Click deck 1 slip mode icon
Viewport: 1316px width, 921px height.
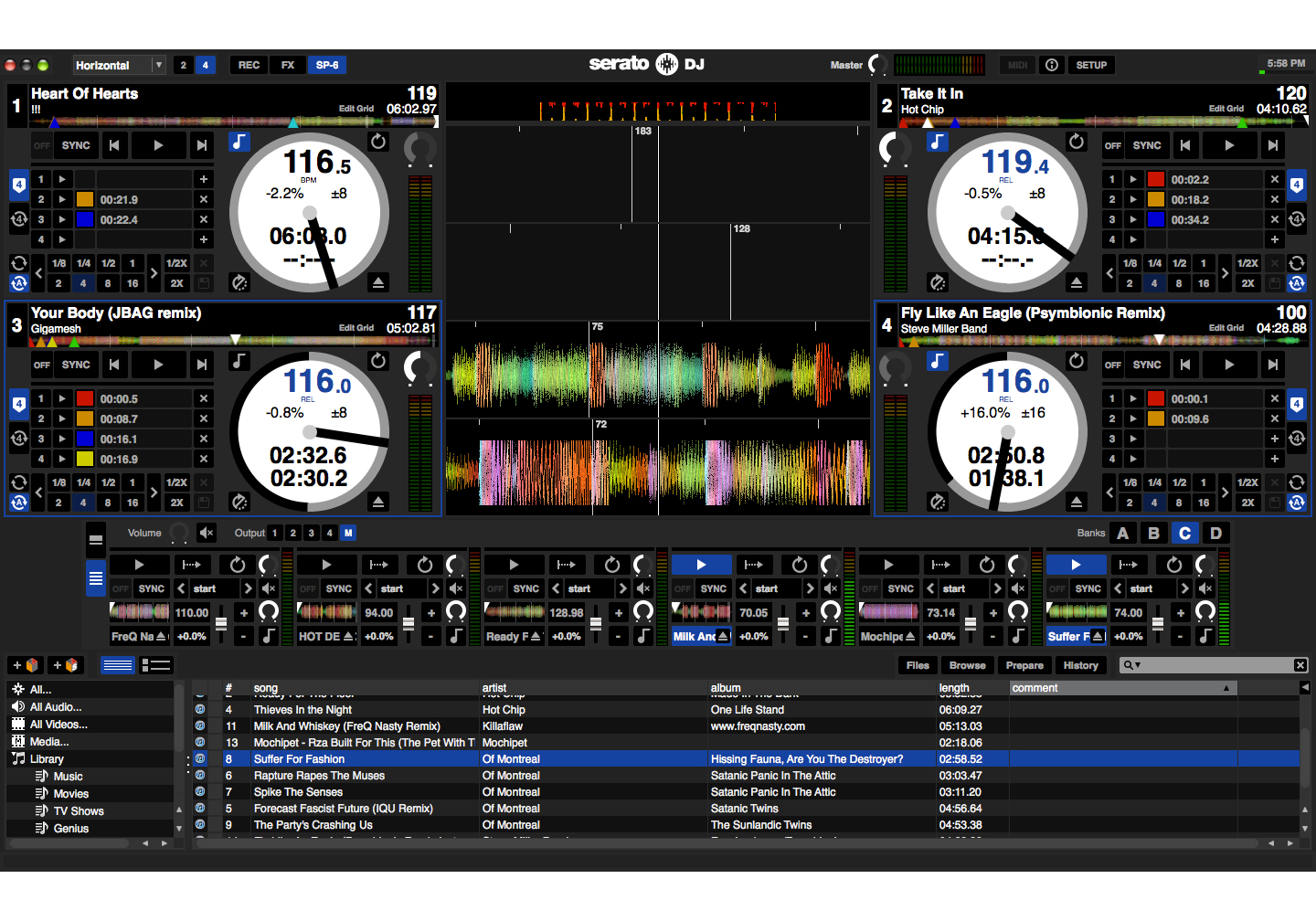click(239, 282)
